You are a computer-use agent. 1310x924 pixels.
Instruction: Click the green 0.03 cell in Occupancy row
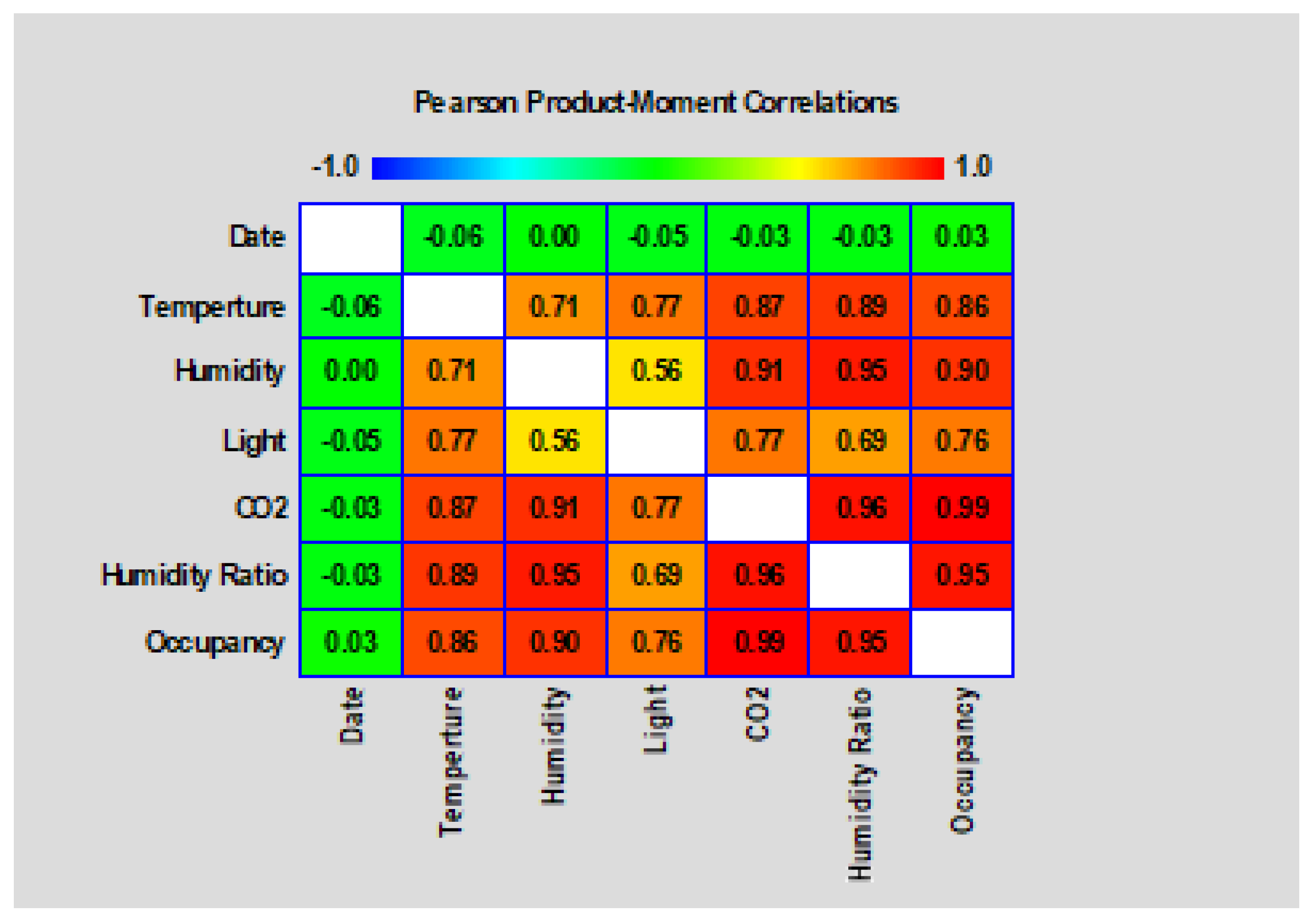[x=351, y=642]
